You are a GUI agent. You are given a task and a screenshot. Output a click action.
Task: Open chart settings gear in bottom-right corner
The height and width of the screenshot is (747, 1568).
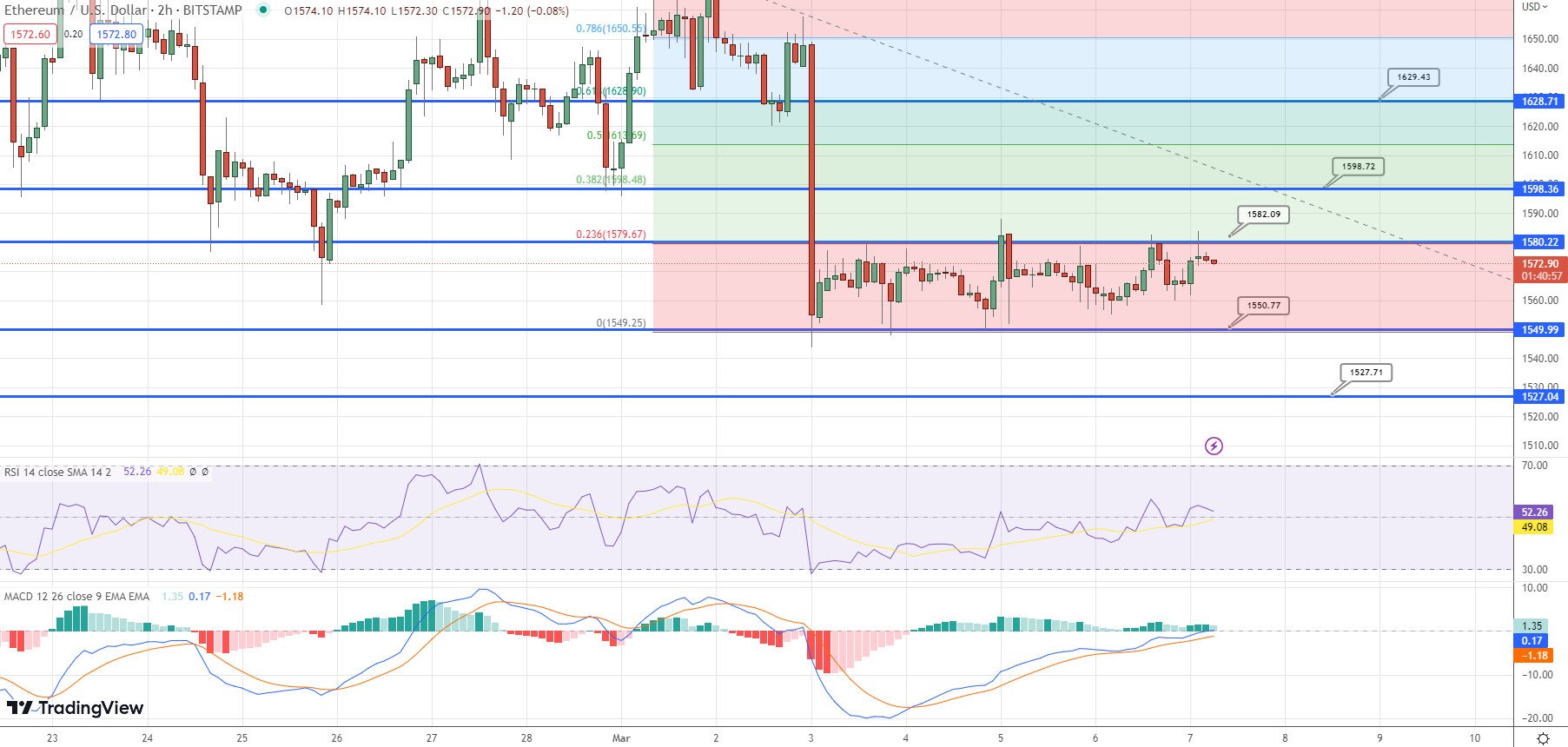[x=1543, y=738]
